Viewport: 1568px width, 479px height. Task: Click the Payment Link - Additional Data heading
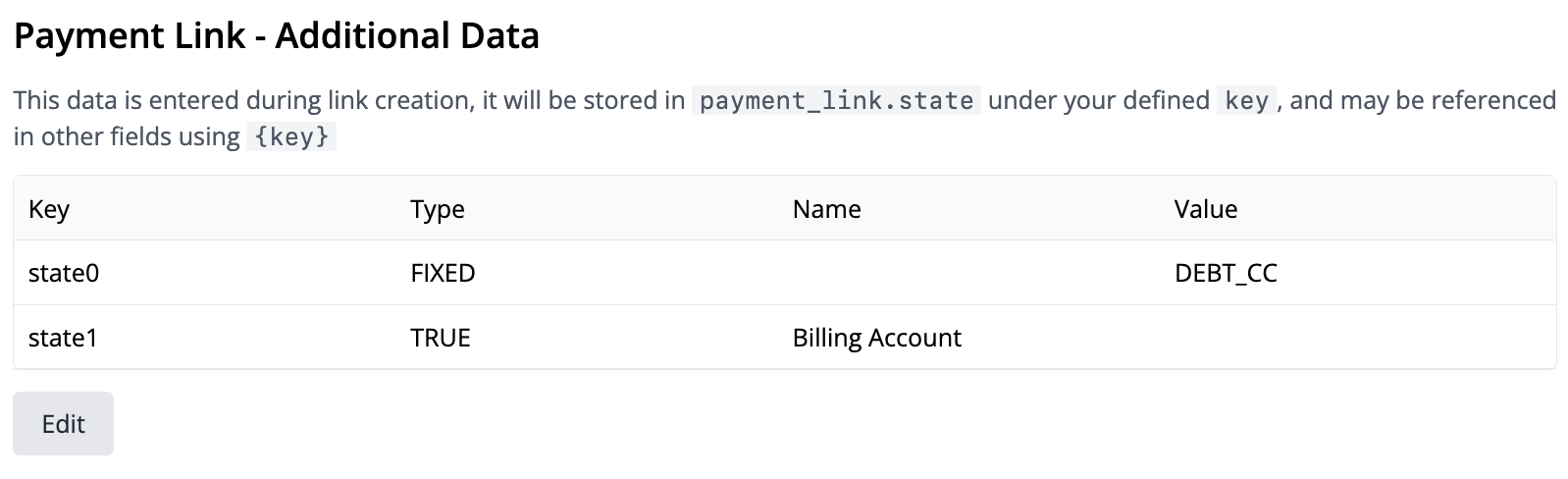click(276, 36)
